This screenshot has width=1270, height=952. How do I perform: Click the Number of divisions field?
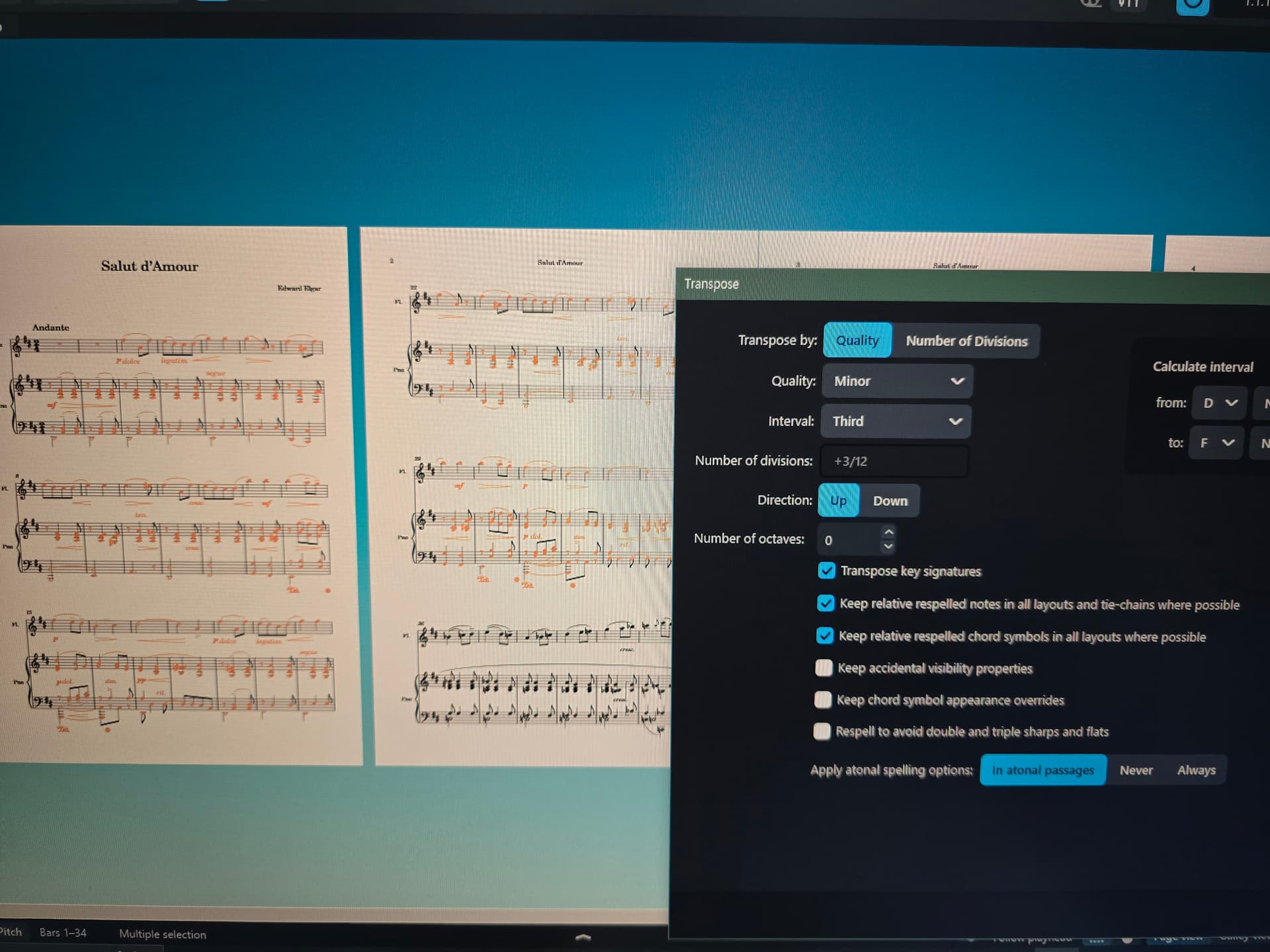(x=894, y=461)
